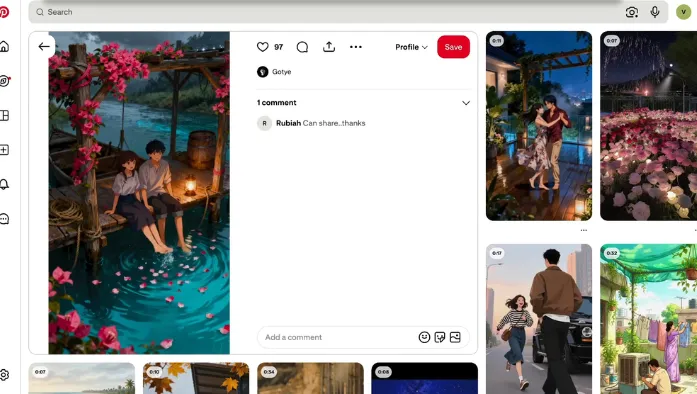Open options dots below the dancing couple pin

pyautogui.click(x=584, y=230)
